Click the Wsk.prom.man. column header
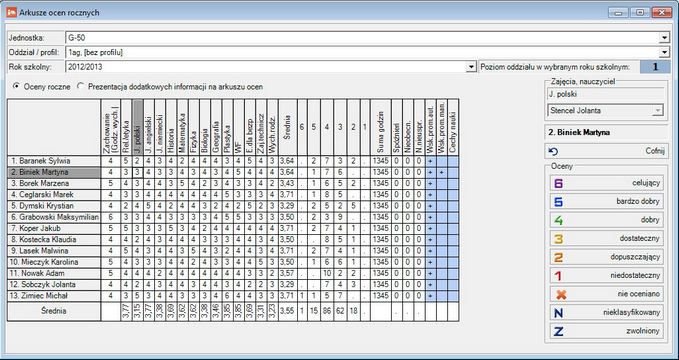 click(442, 127)
